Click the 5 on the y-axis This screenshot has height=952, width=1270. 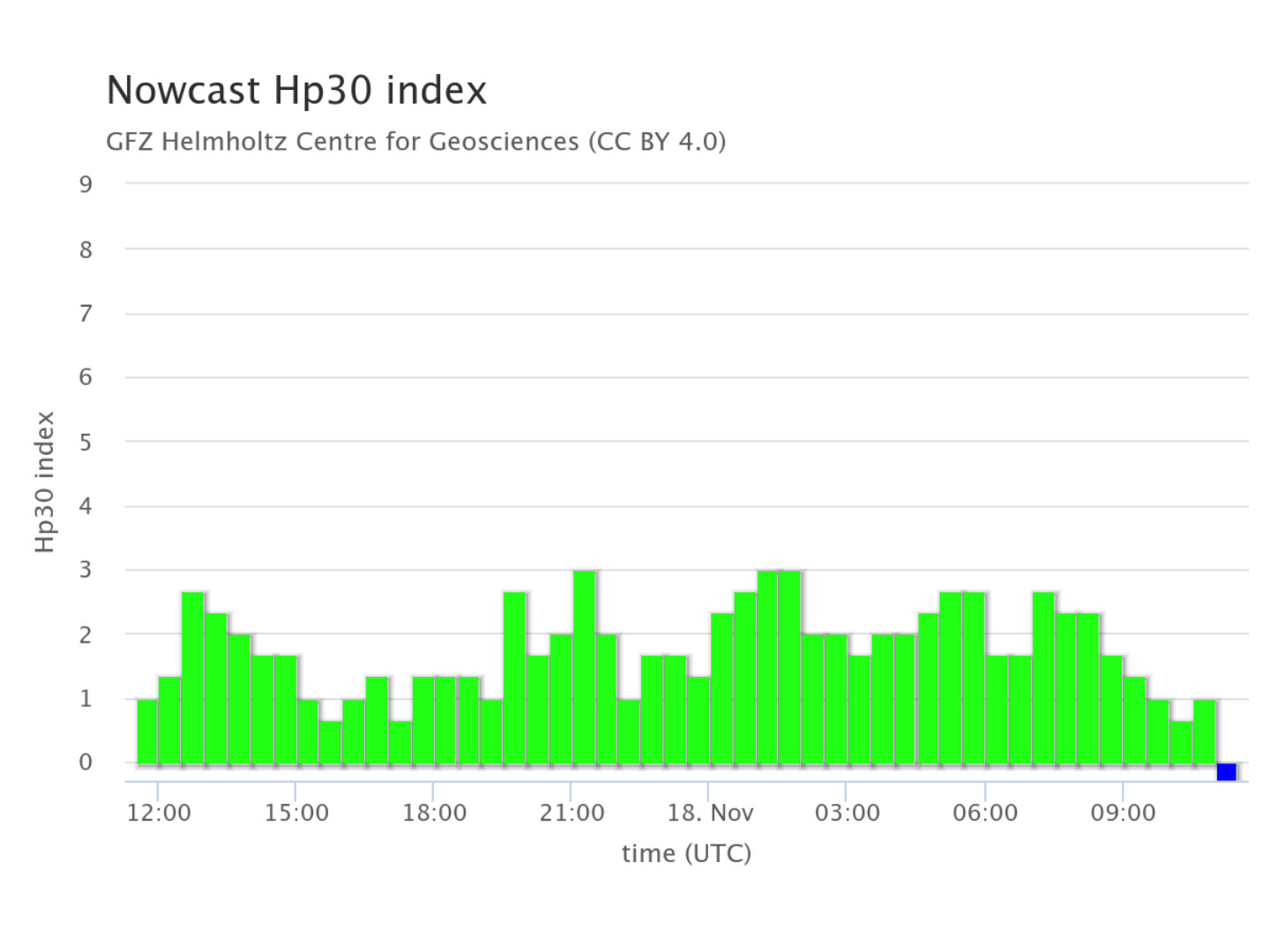86,443
